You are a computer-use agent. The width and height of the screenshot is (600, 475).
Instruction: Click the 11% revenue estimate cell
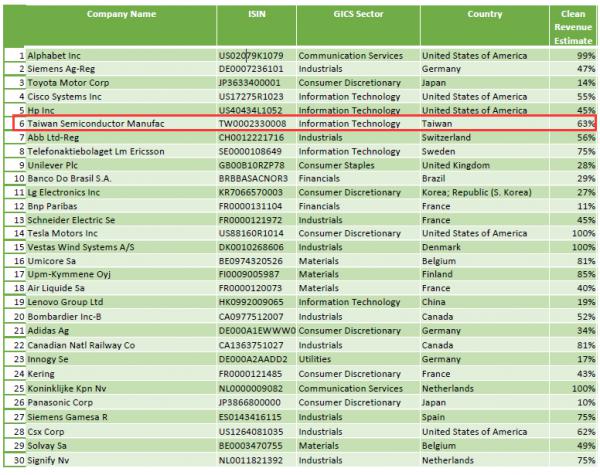coord(573,206)
